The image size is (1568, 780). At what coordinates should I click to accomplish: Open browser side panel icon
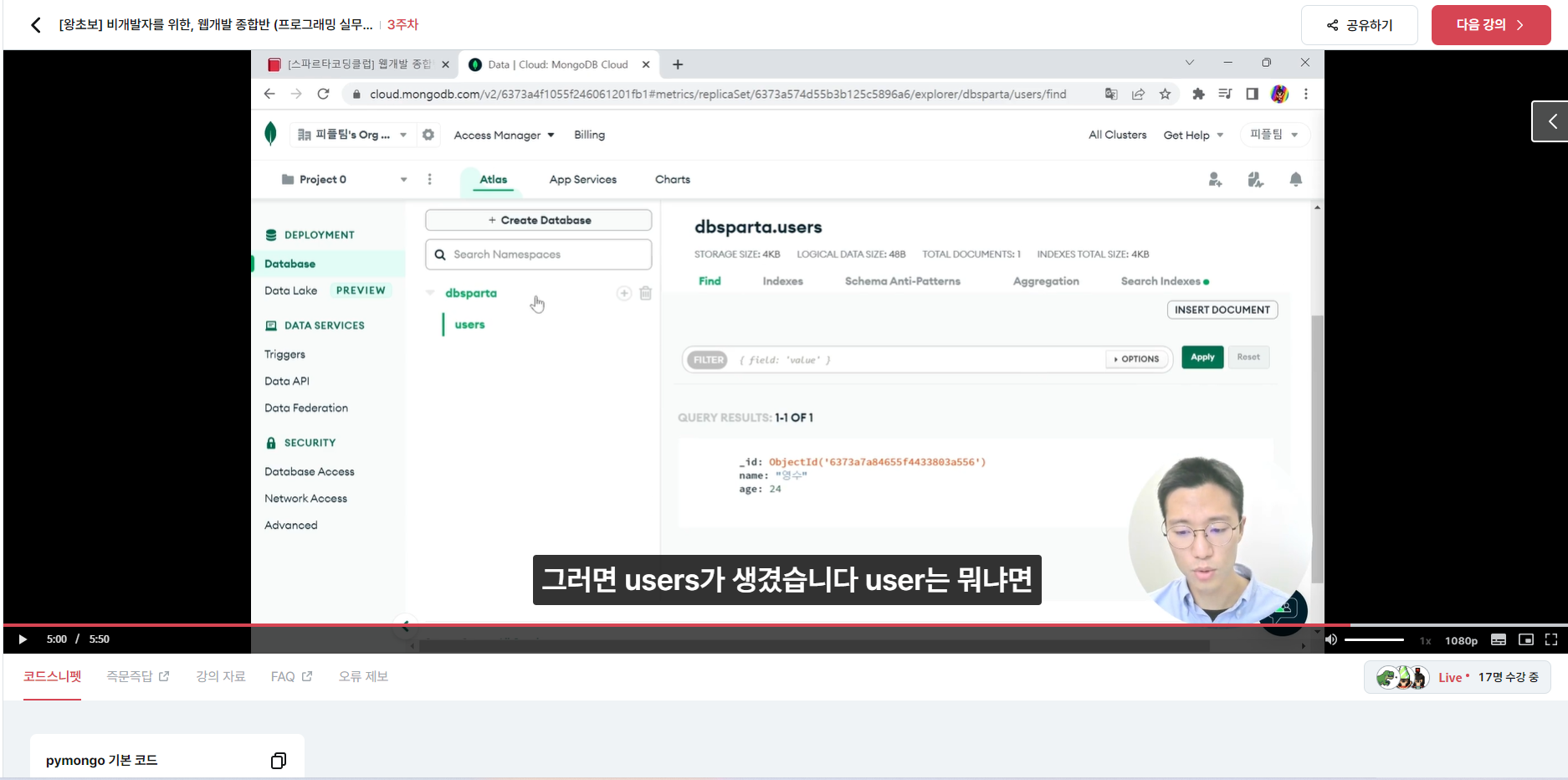(1252, 94)
